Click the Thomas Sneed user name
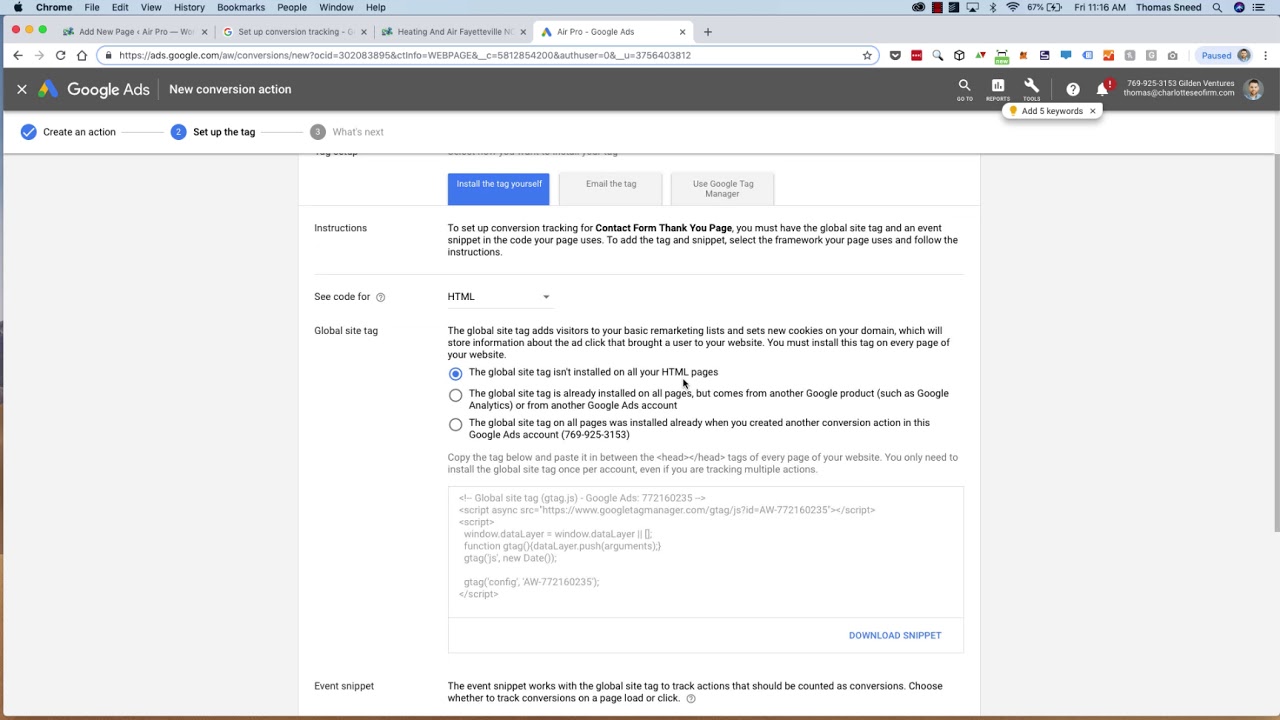The height and width of the screenshot is (720, 1280). pyautogui.click(x=1170, y=7)
